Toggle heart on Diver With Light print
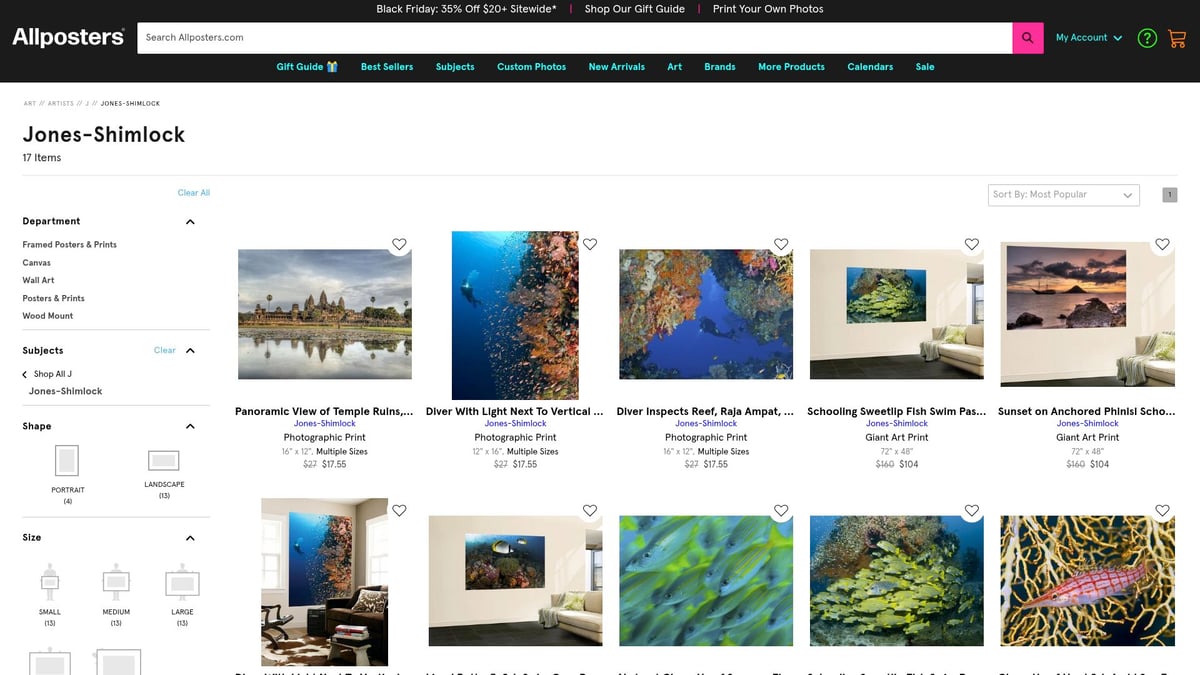The height and width of the screenshot is (675, 1200). pos(590,244)
